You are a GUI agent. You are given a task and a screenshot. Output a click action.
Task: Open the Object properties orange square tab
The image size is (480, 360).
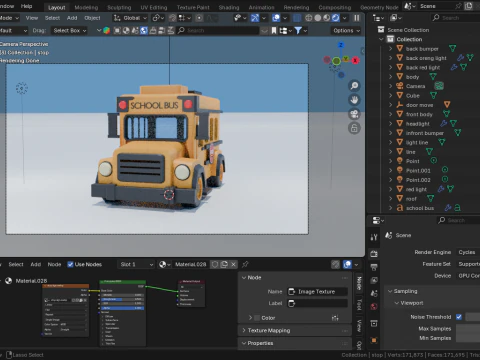[374, 340]
